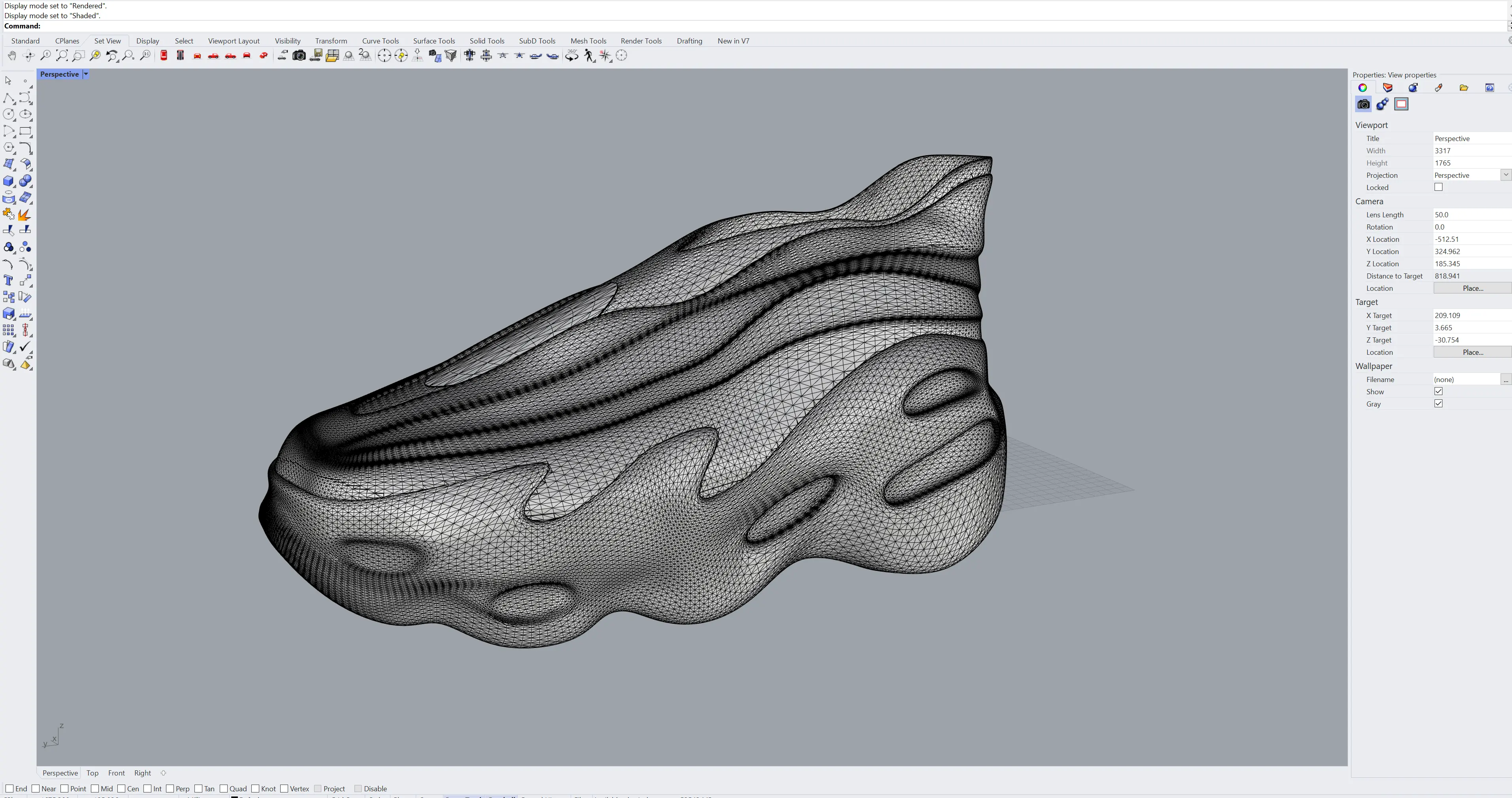Switch to the Front viewport tab
The height and width of the screenshot is (798, 1512).
116,773
